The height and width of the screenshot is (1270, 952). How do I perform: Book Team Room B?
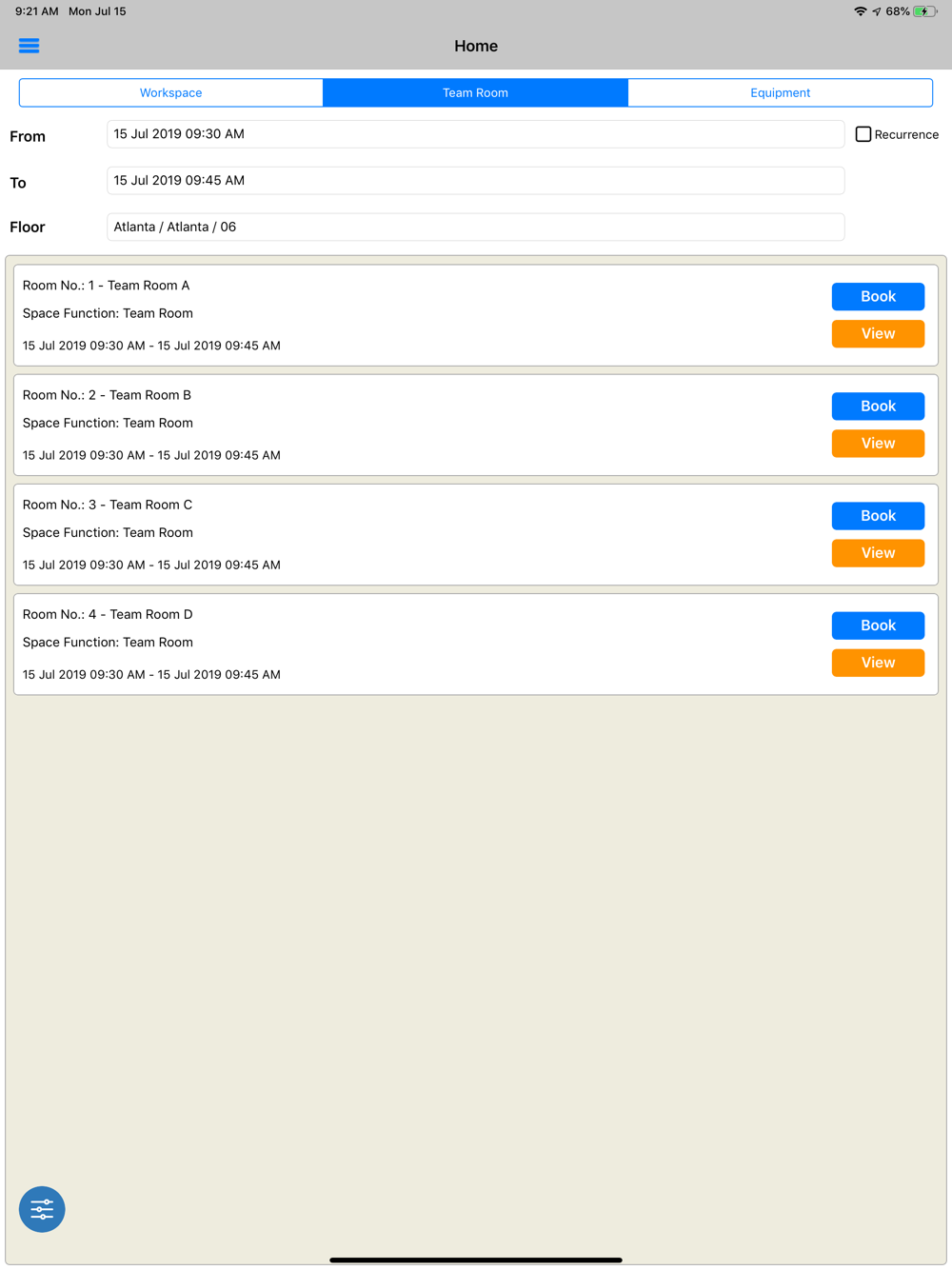(x=878, y=407)
